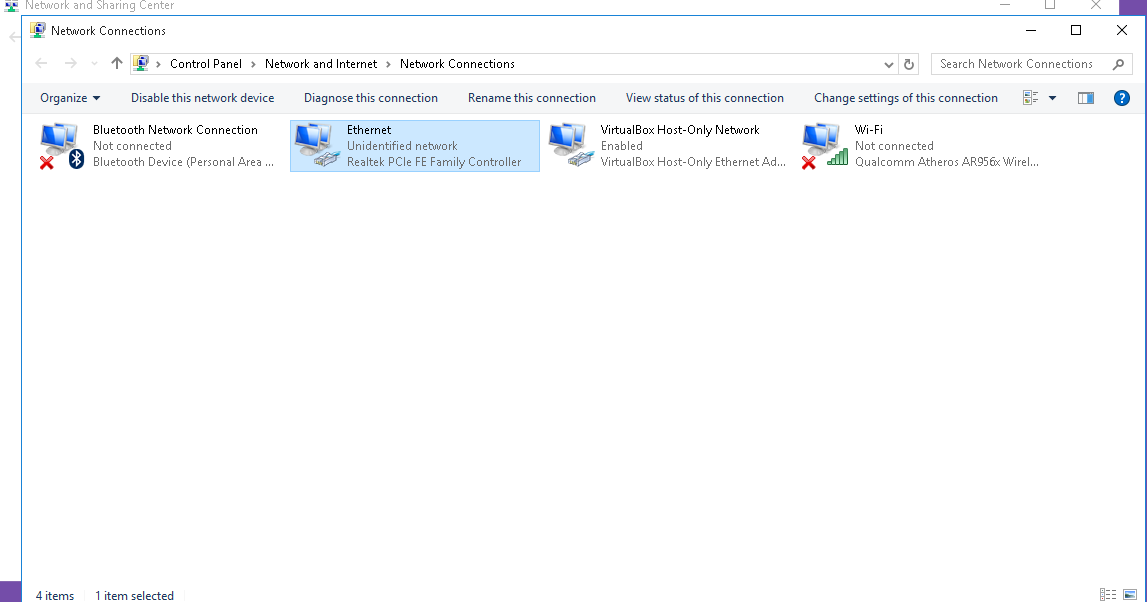This screenshot has height=602, width=1147.
Task: Expand the address bar history dropdown arrow
Action: tap(888, 63)
